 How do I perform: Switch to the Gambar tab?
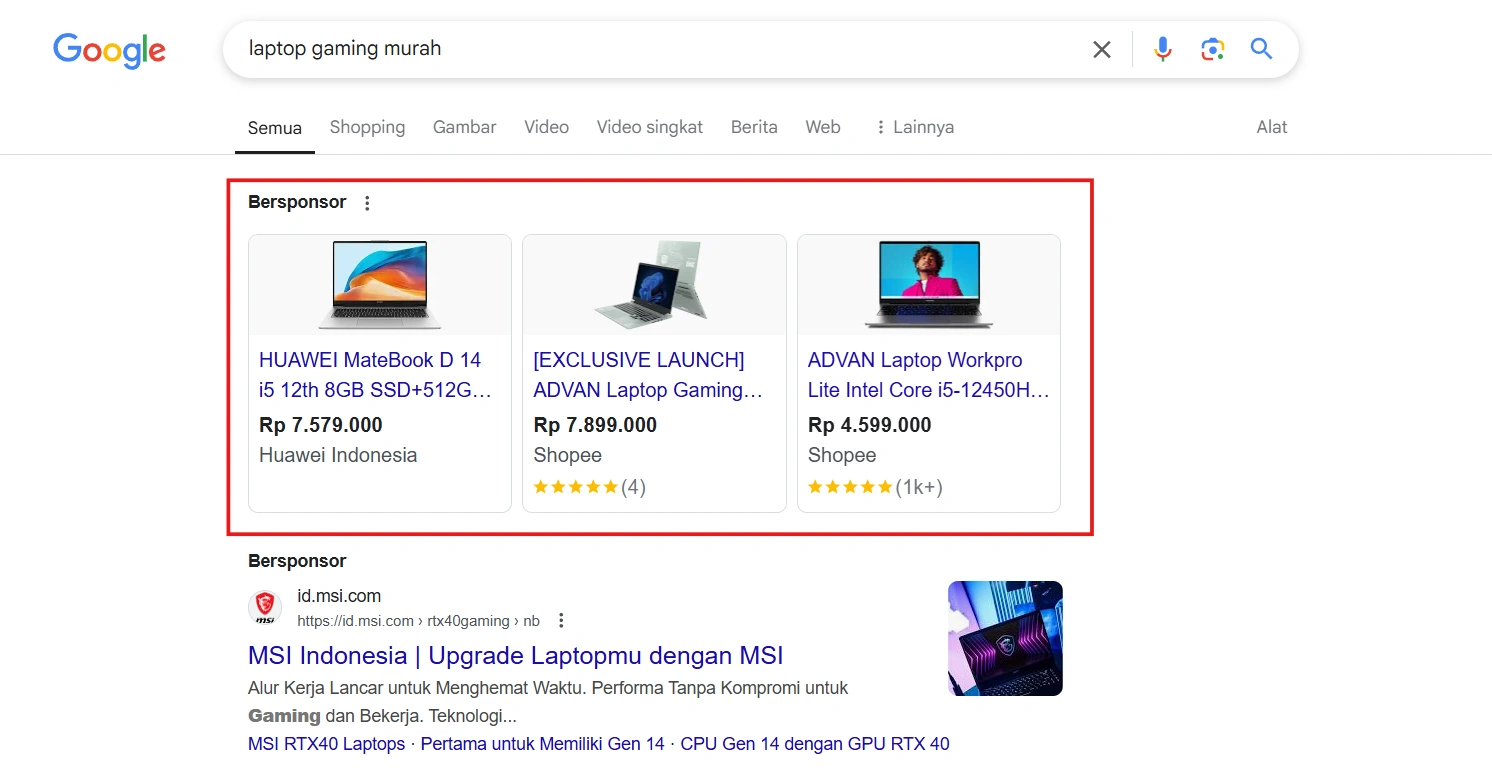pos(464,127)
